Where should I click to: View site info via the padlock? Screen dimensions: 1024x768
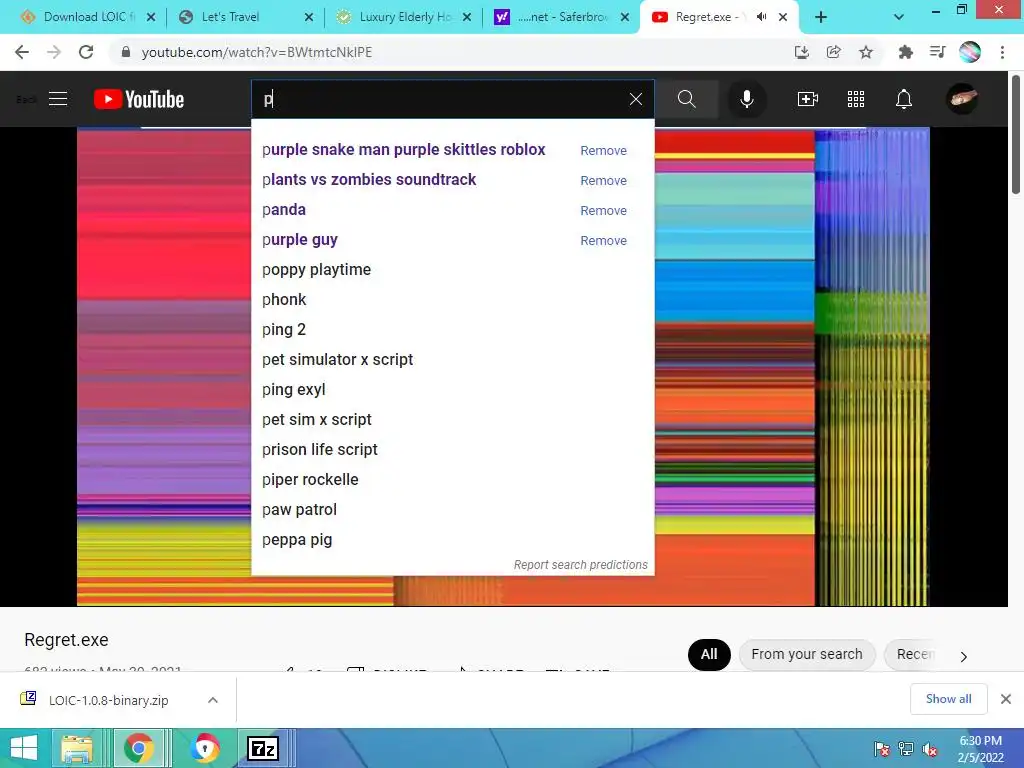pyautogui.click(x=126, y=52)
